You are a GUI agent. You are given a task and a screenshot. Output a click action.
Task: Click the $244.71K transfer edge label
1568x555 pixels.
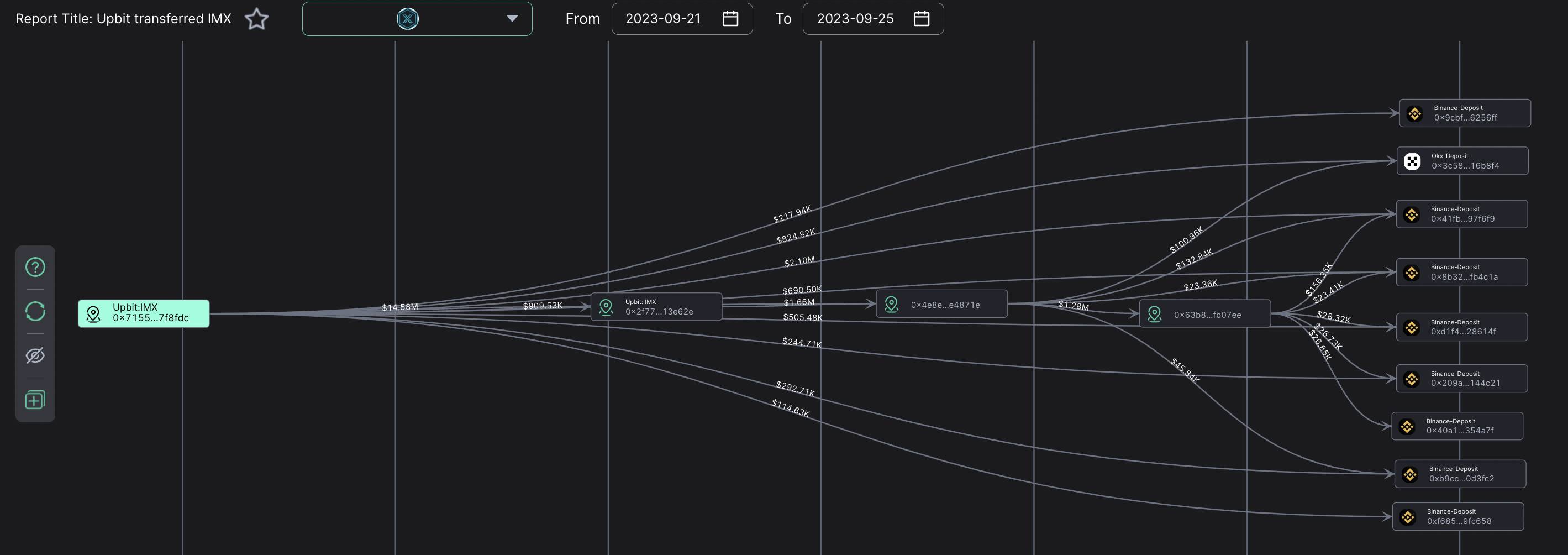(x=802, y=342)
